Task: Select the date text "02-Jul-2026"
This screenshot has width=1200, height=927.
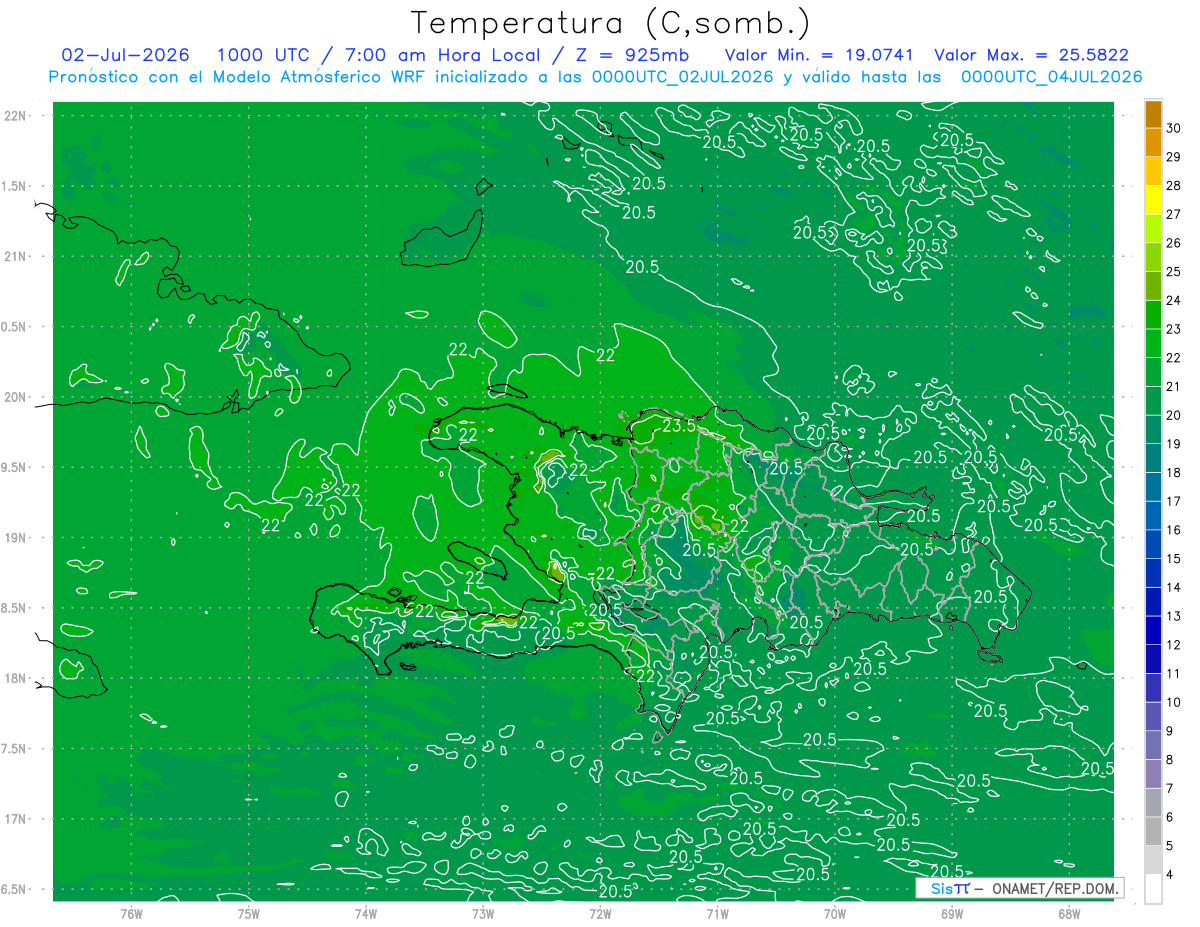Action: click(127, 55)
